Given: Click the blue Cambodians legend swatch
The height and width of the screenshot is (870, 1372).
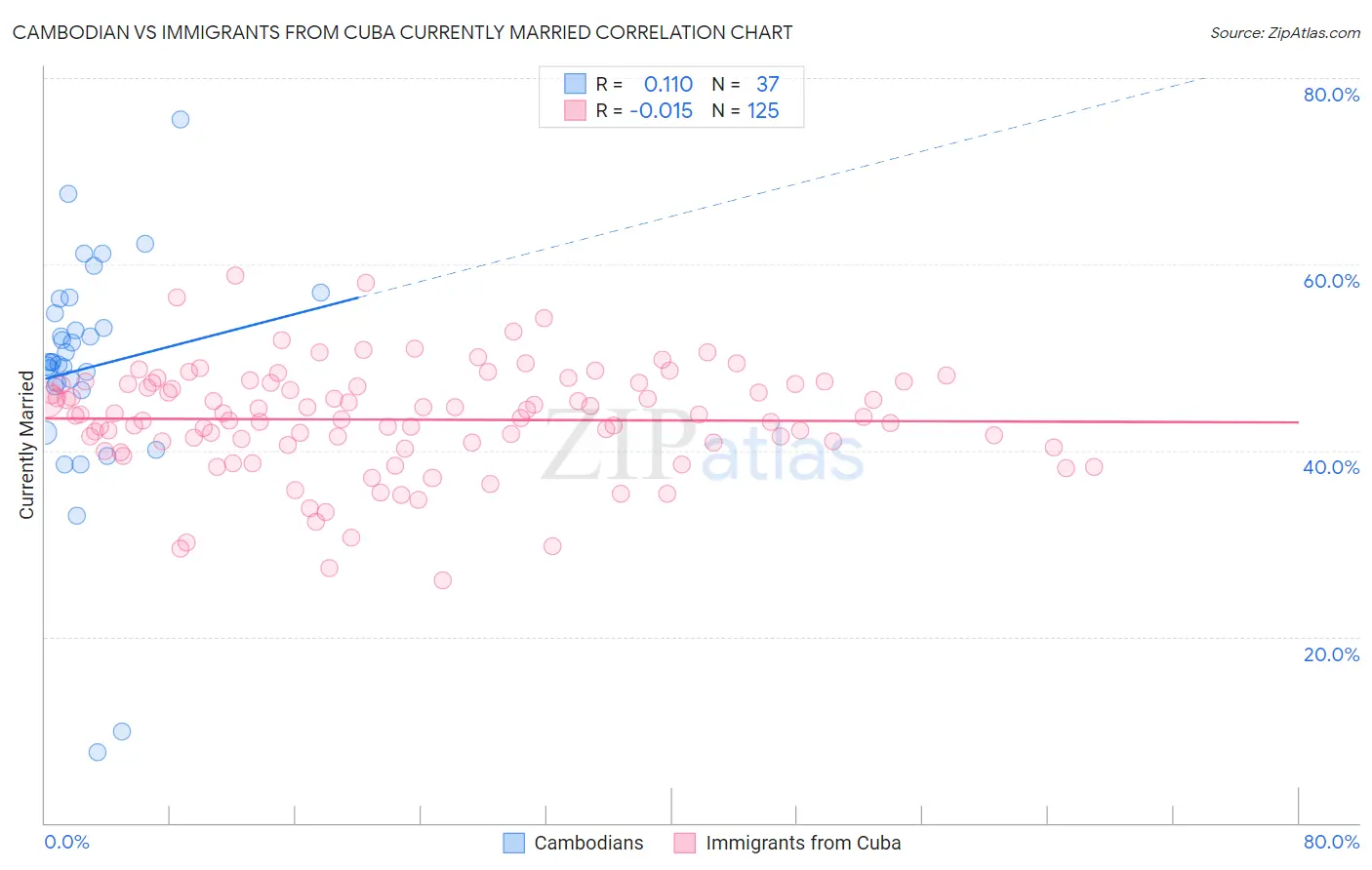Looking at the screenshot, I should (x=514, y=843).
